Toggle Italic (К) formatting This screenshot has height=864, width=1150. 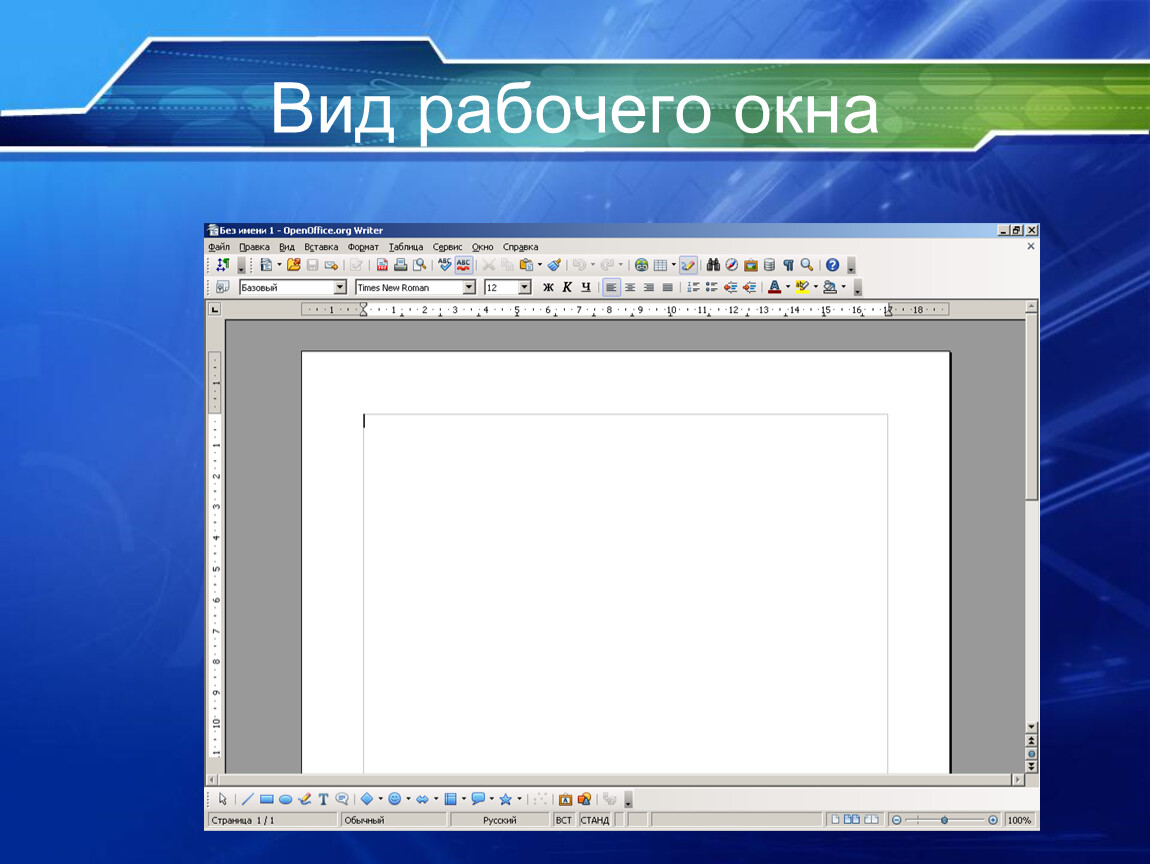[567, 287]
